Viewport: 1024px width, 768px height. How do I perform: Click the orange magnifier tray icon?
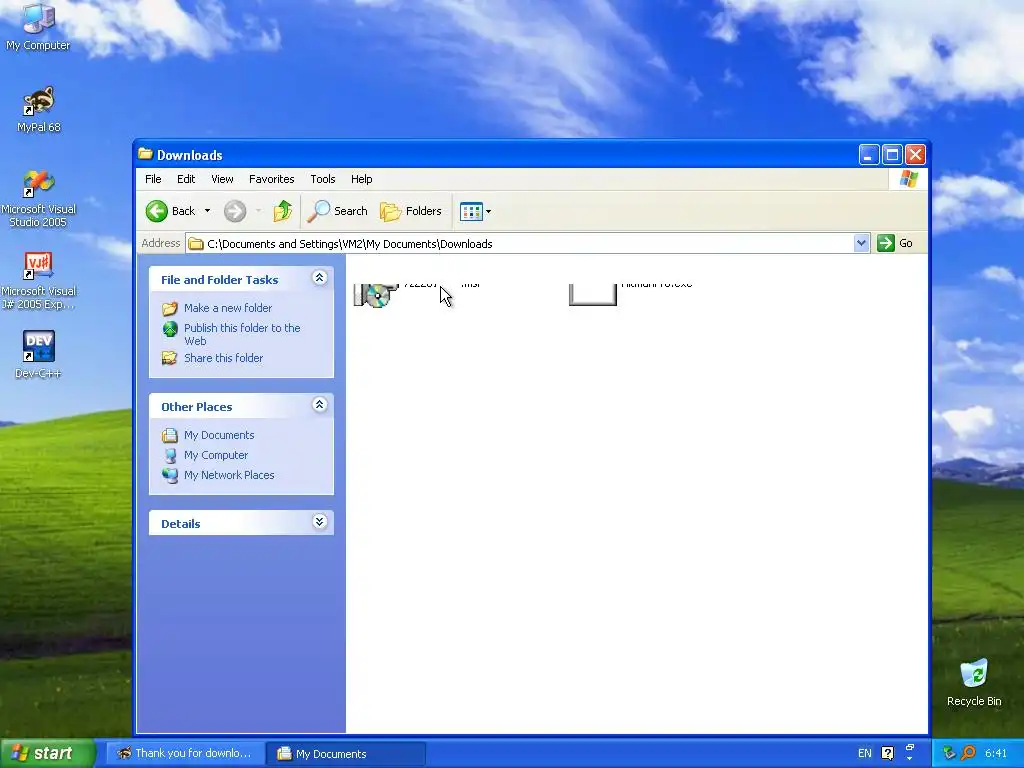(968, 753)
